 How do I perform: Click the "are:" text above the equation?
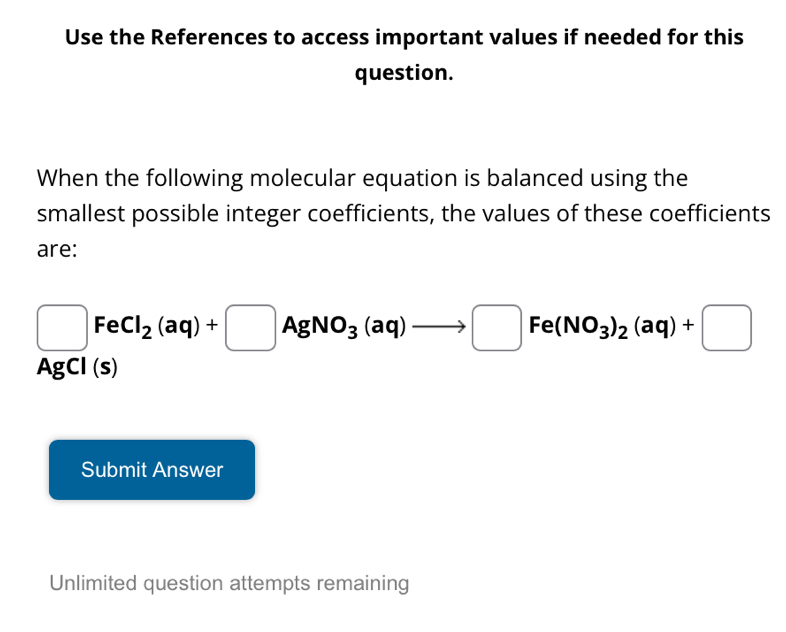click(57, 250)
